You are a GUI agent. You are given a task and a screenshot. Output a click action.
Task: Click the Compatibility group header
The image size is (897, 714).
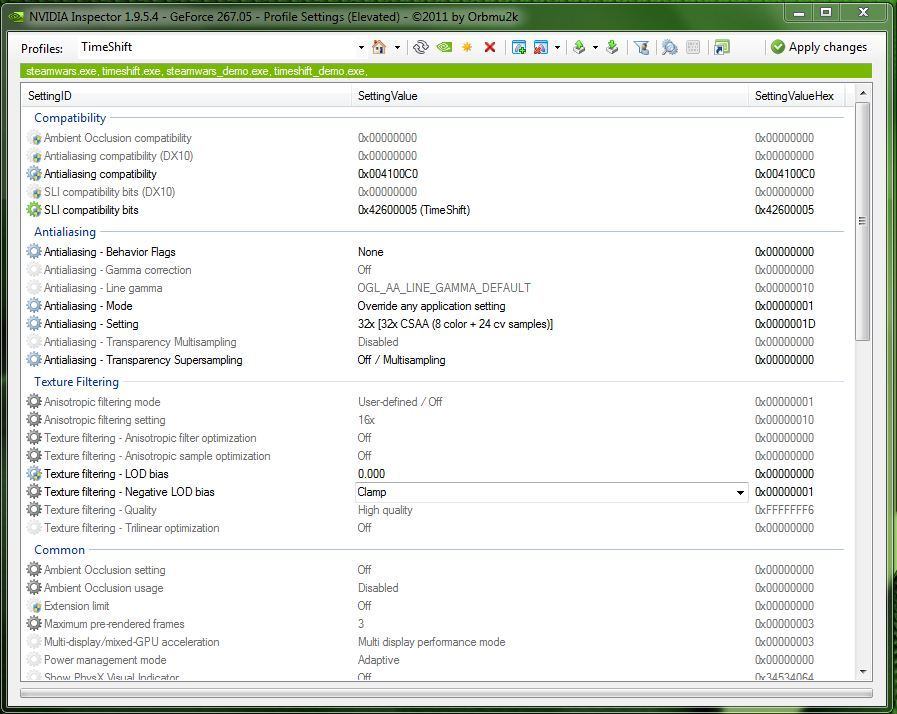[70, 118]
